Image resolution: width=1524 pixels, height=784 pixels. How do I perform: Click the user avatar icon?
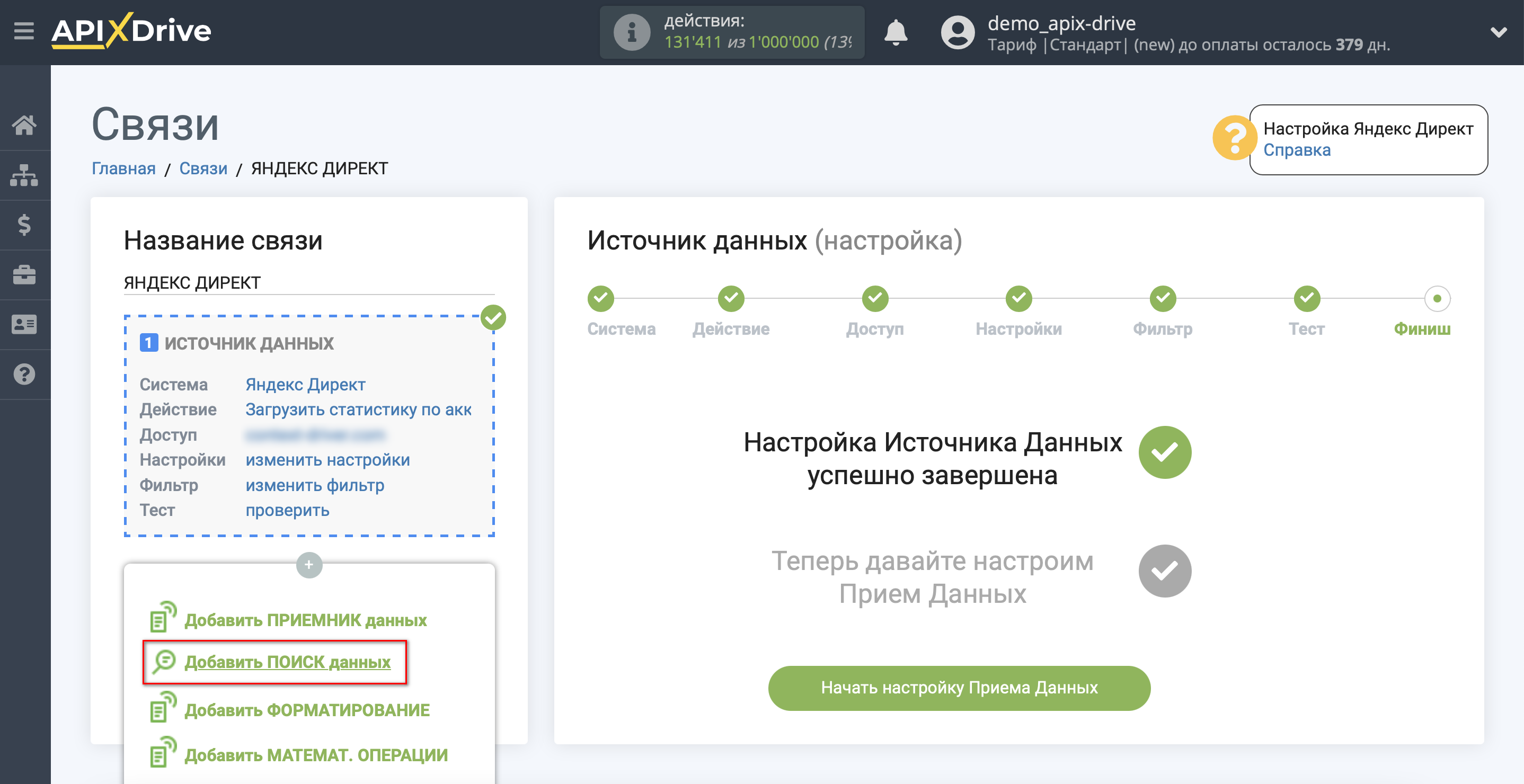(x=957, y=32)
